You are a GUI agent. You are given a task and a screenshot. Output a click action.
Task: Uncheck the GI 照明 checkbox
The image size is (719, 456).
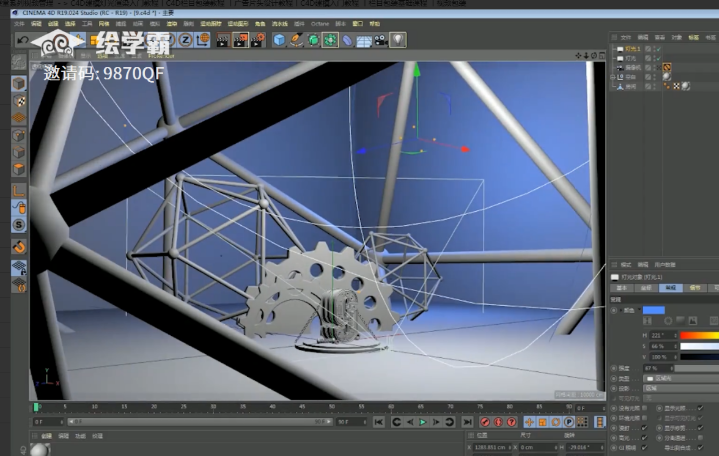click(x=645, y=447)
